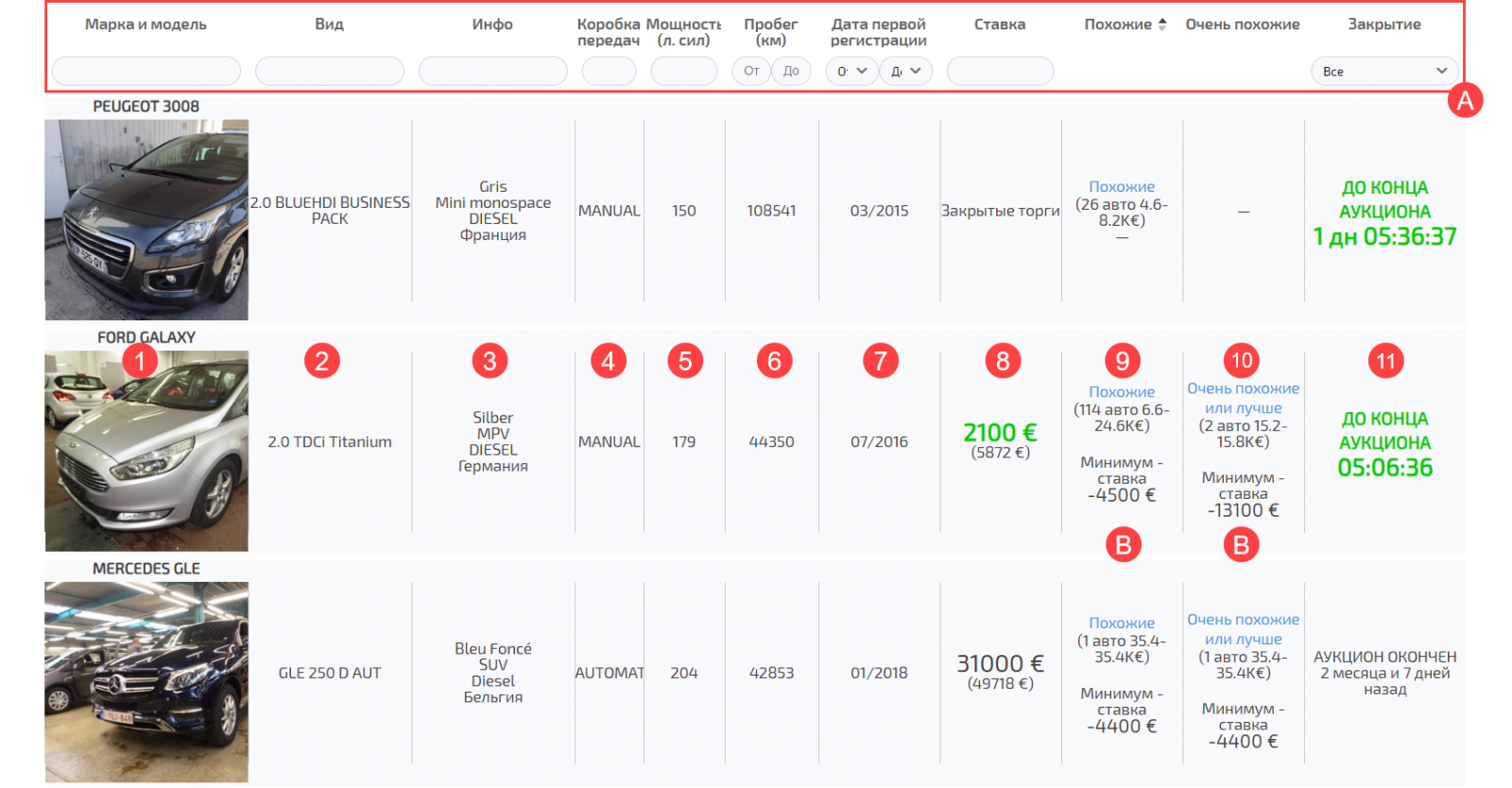Open the Mercedes GLE car photo

coord(146,681)
